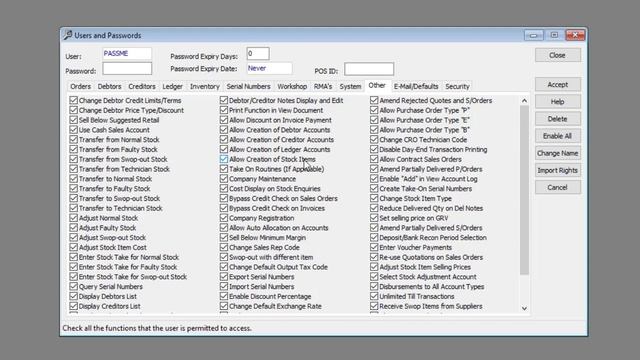Toggle Sell Below Minimum Margin checkbox

tap(224, 238)
